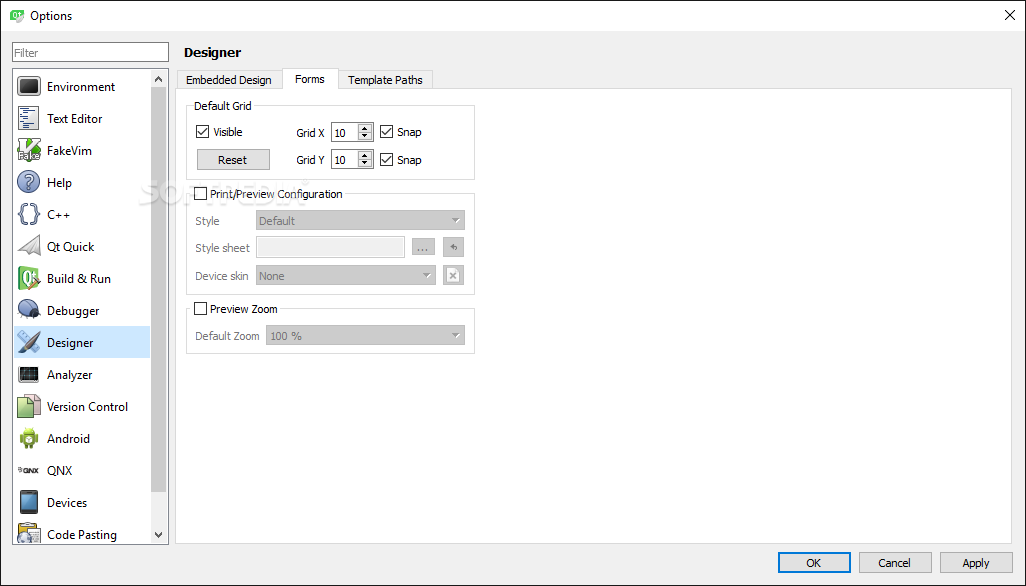
Task: Click the category list scroll up arrow
Action: click(159, 79)
